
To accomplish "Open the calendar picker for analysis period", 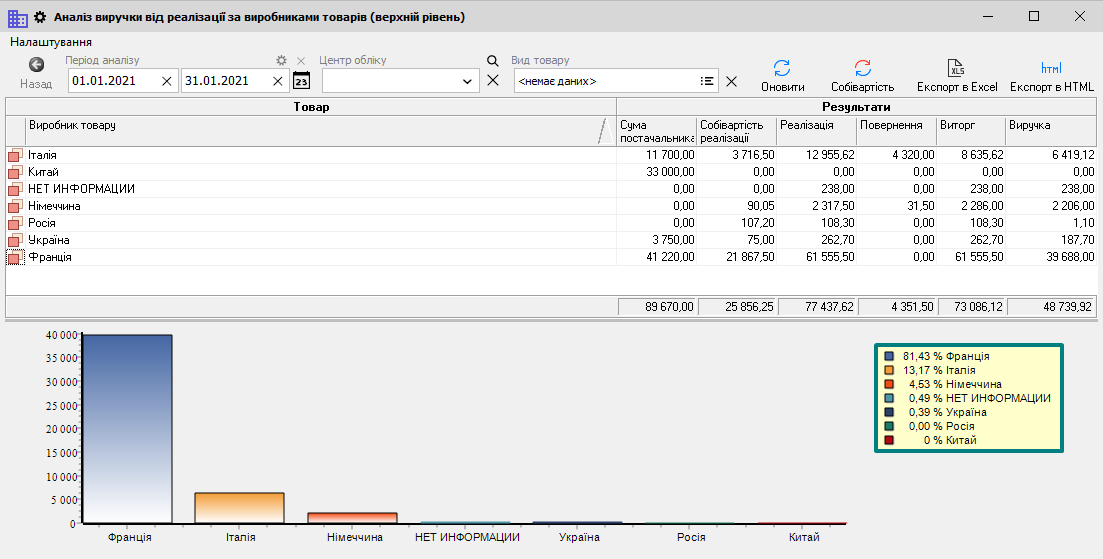I will tap(302, 81).
